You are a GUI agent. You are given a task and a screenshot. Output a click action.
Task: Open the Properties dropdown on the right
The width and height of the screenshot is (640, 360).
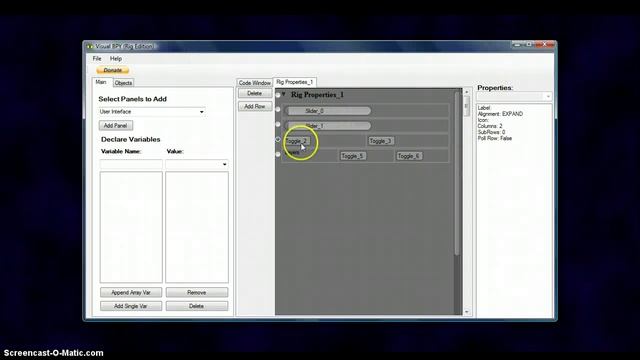click(548, 97)
